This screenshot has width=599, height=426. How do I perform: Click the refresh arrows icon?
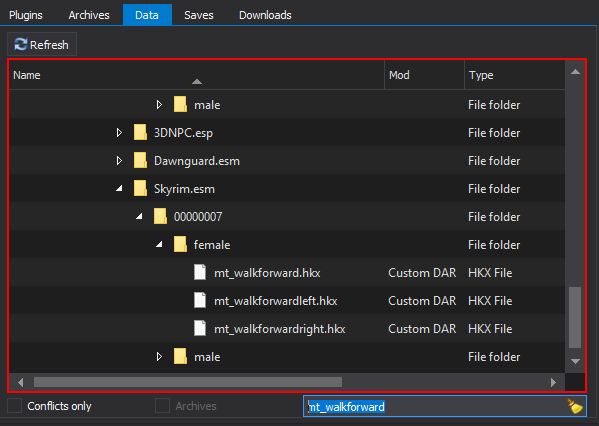point(21,45)
